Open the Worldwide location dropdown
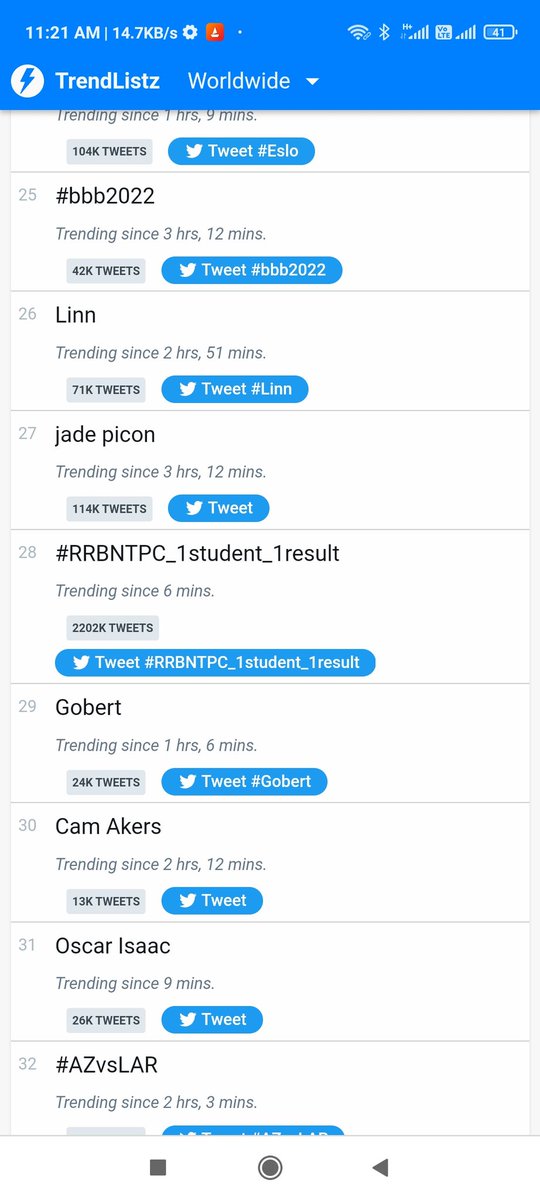This screenshot has width=540, height=1200. pyautogui.click(x=254, y=81)
